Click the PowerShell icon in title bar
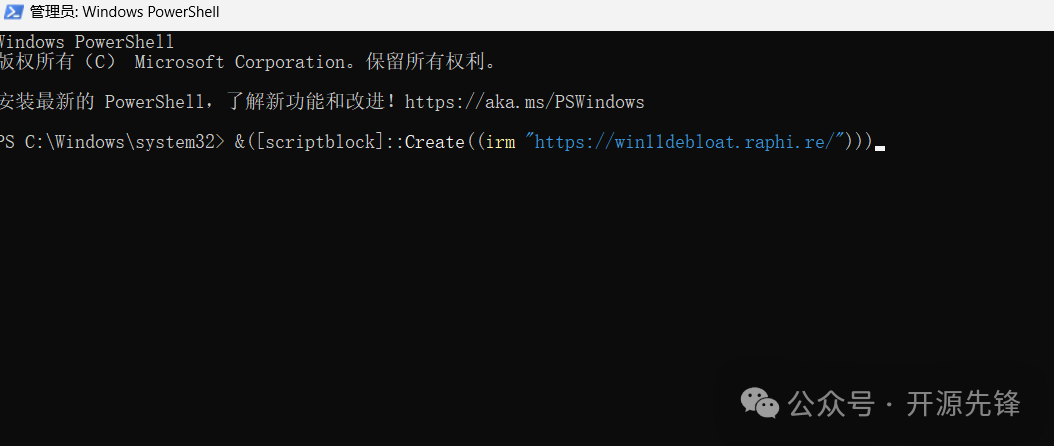1054x446 pixels. pyautogui.click(x=14, y=12)
